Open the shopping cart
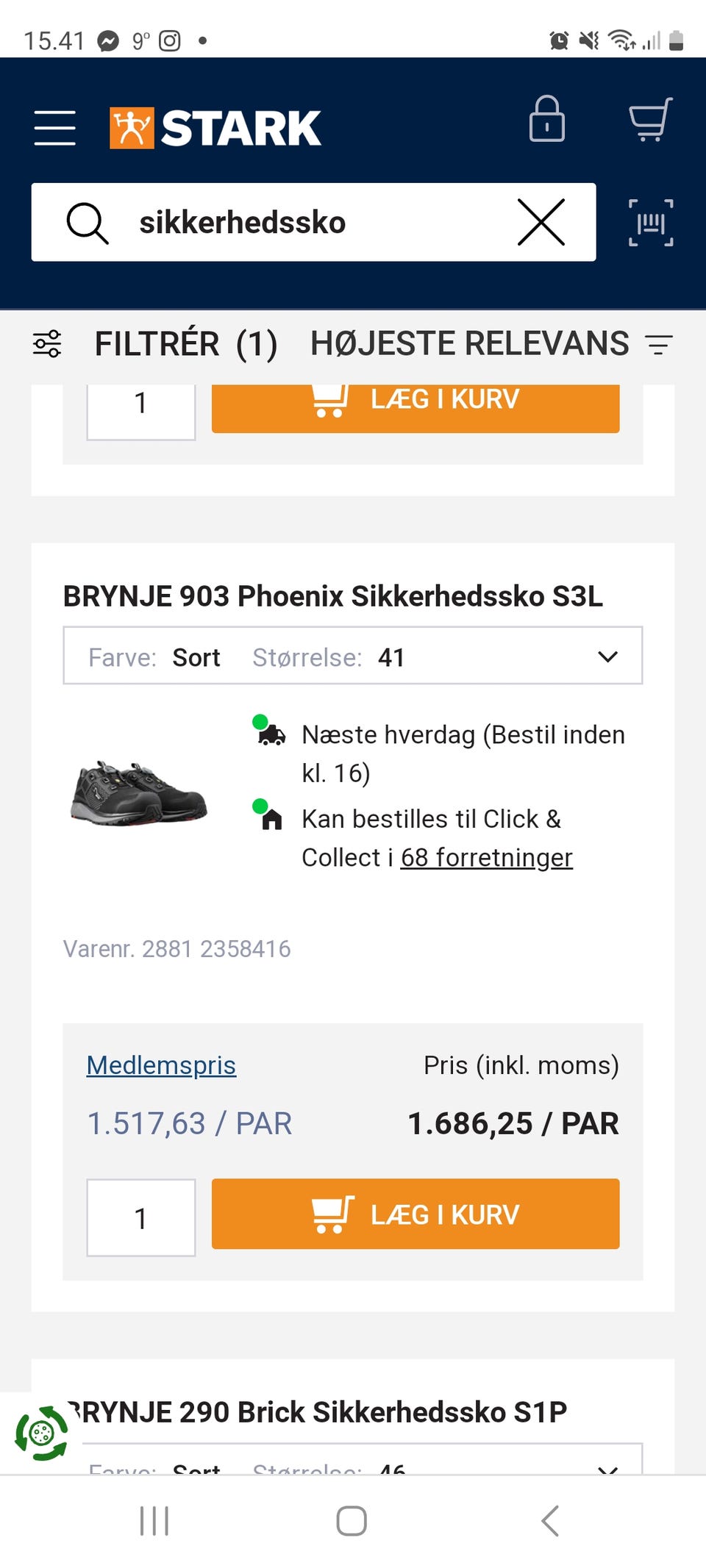The height and width of the screenshot is (1568, 706). pos(650,121)
